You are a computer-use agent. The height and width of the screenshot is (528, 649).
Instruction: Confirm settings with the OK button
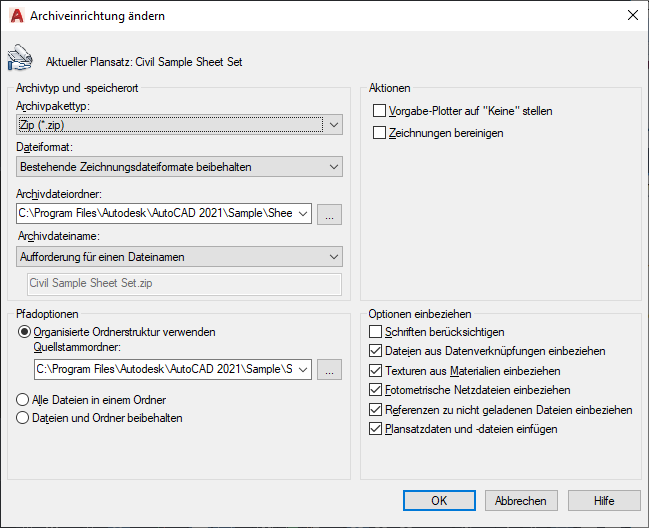439,501
